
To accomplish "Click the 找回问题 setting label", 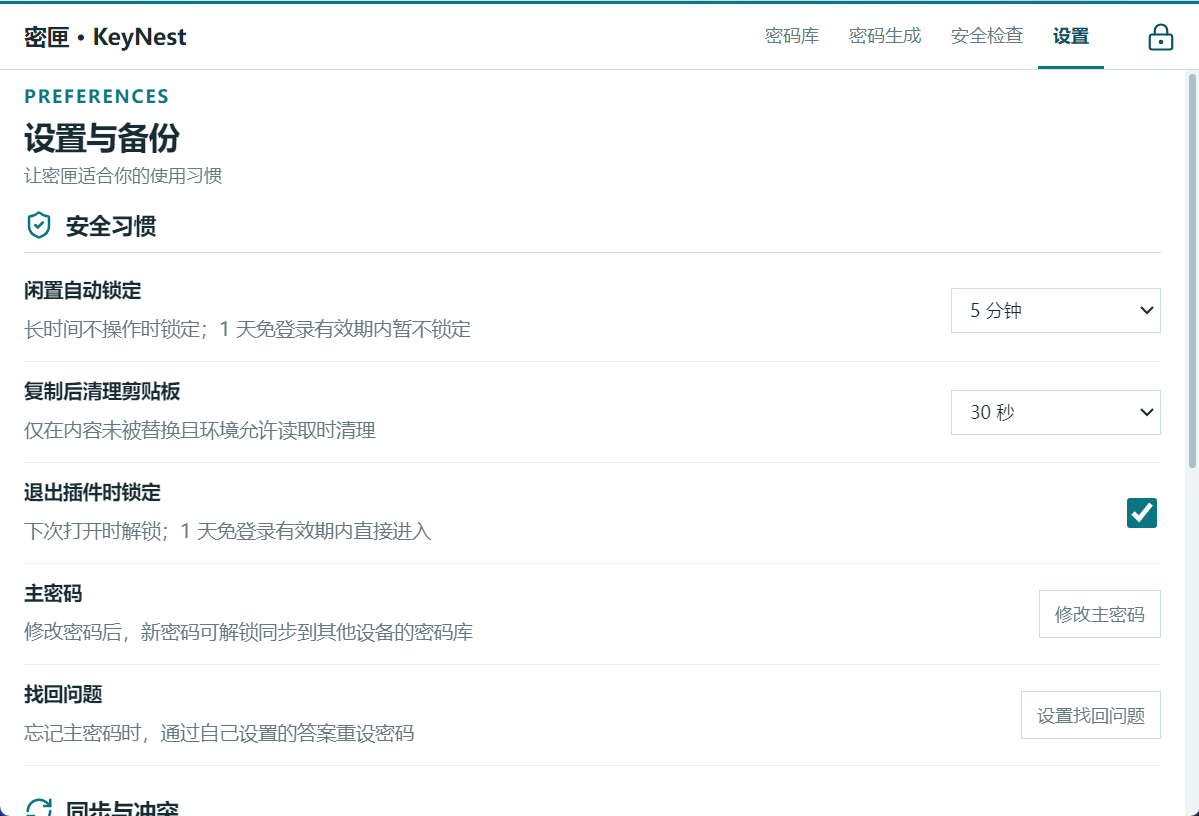I will (63, 694).
